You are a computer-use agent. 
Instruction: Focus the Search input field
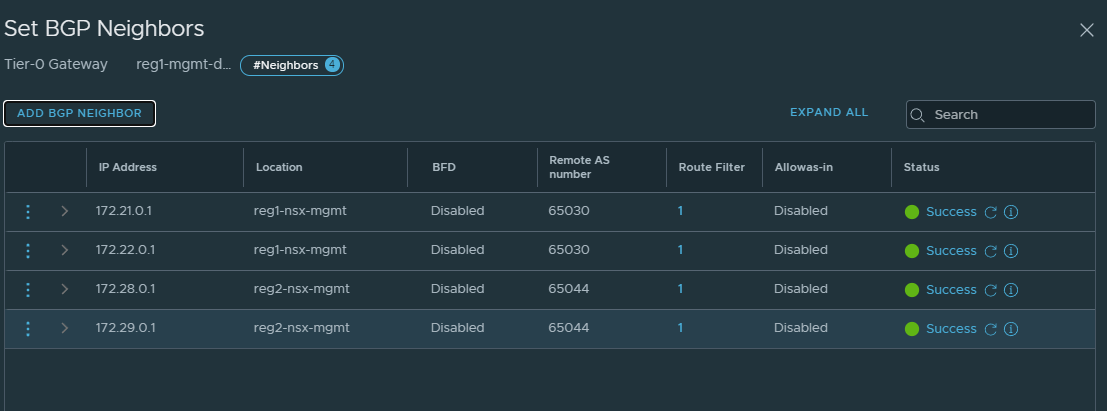coord(1000,114)
